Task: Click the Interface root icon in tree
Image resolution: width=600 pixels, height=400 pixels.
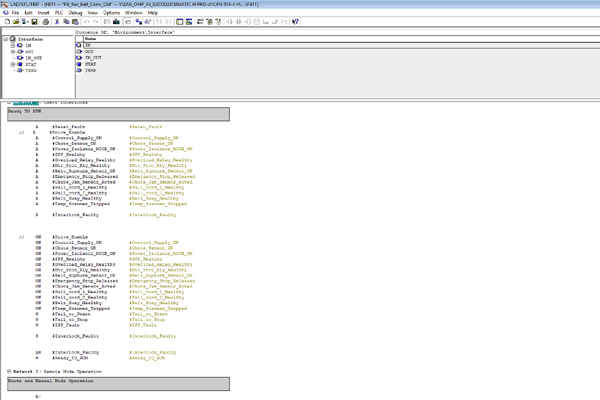Action: pyautogui.click(x=13, y=39)
